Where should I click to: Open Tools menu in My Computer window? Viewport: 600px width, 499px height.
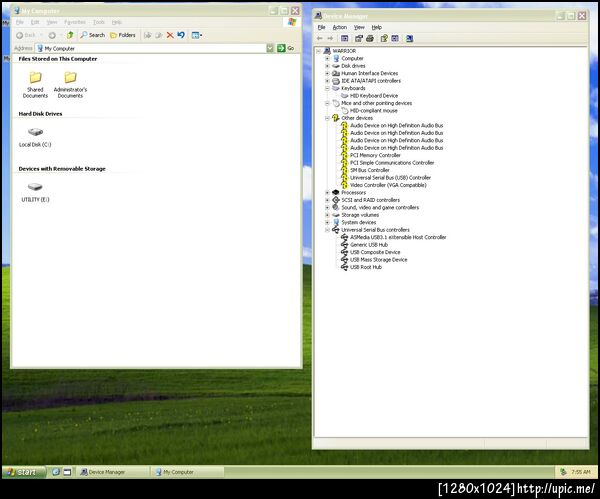coord(98,22)
